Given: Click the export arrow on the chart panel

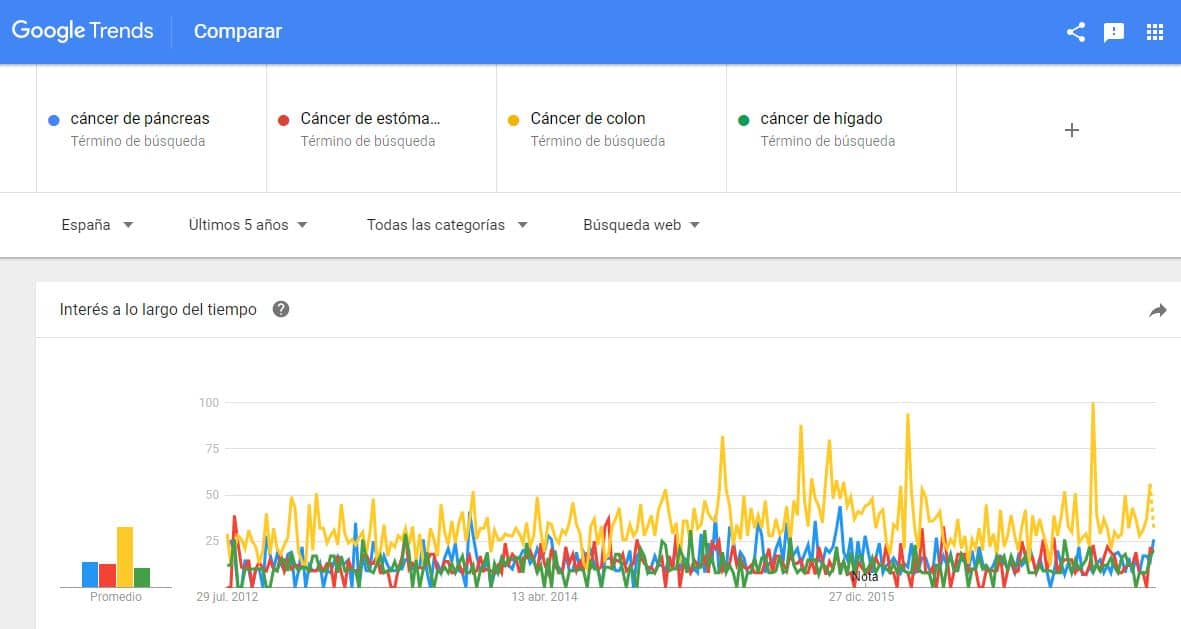Looking at the screenshot, I should tap(1158, 311).
